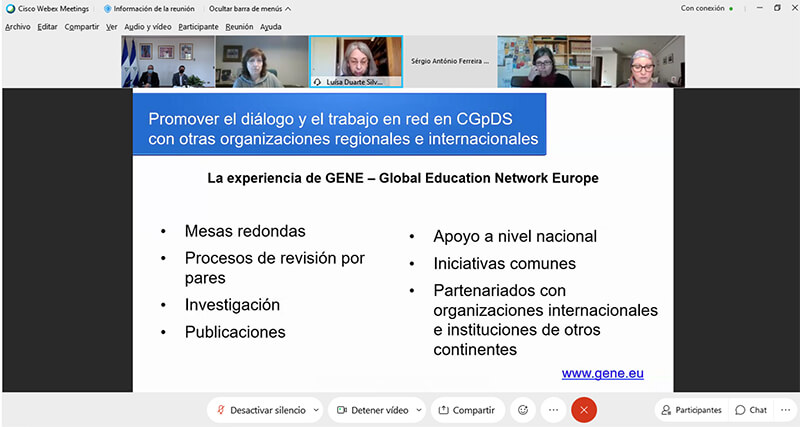Viewport: 800px width, 427px height.
Task: Select the Sérgio António Ferreira participant tile
Action: (x=450, y=62)
